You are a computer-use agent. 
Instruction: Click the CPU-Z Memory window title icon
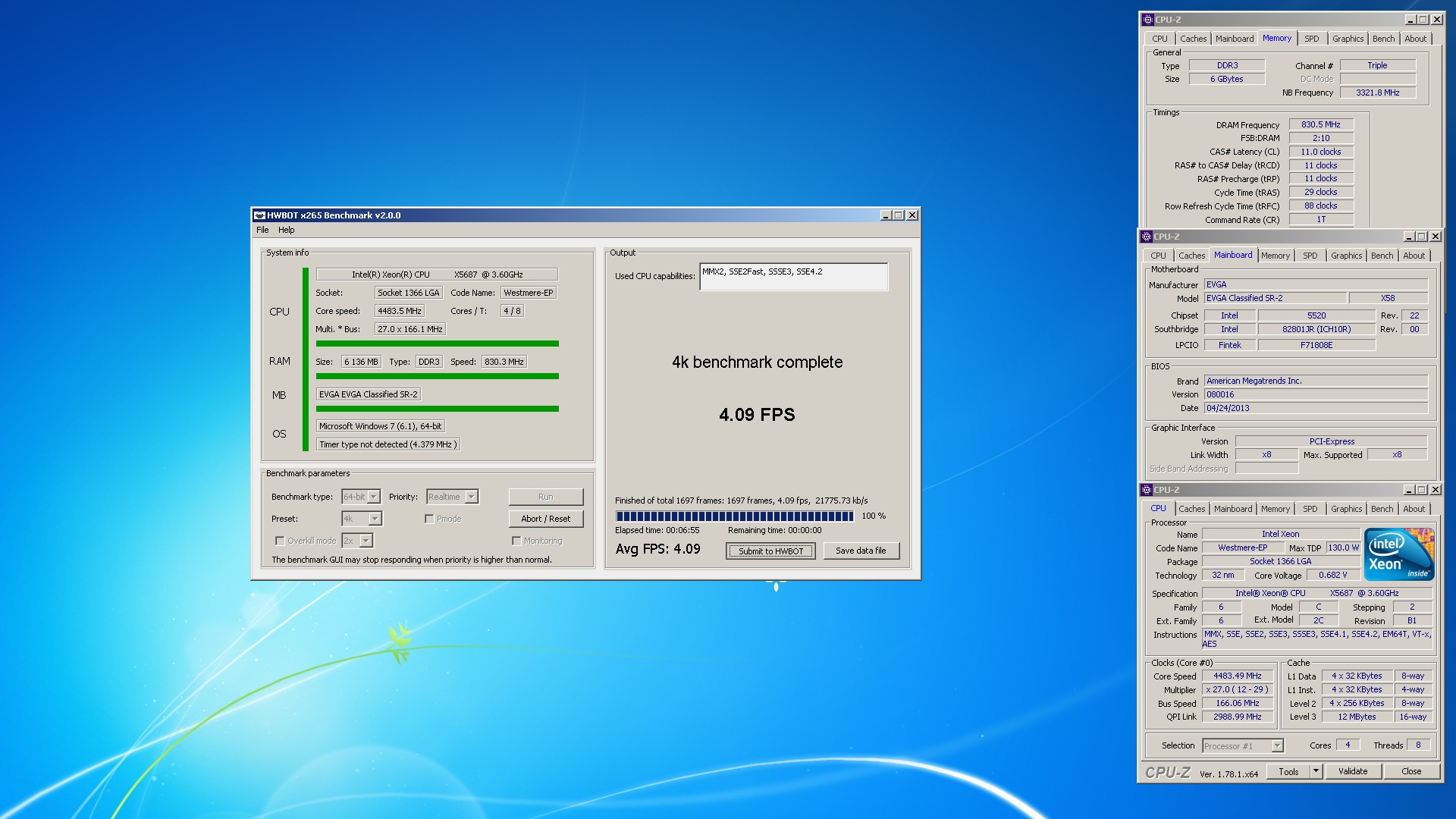click(x=1148, y=20)
